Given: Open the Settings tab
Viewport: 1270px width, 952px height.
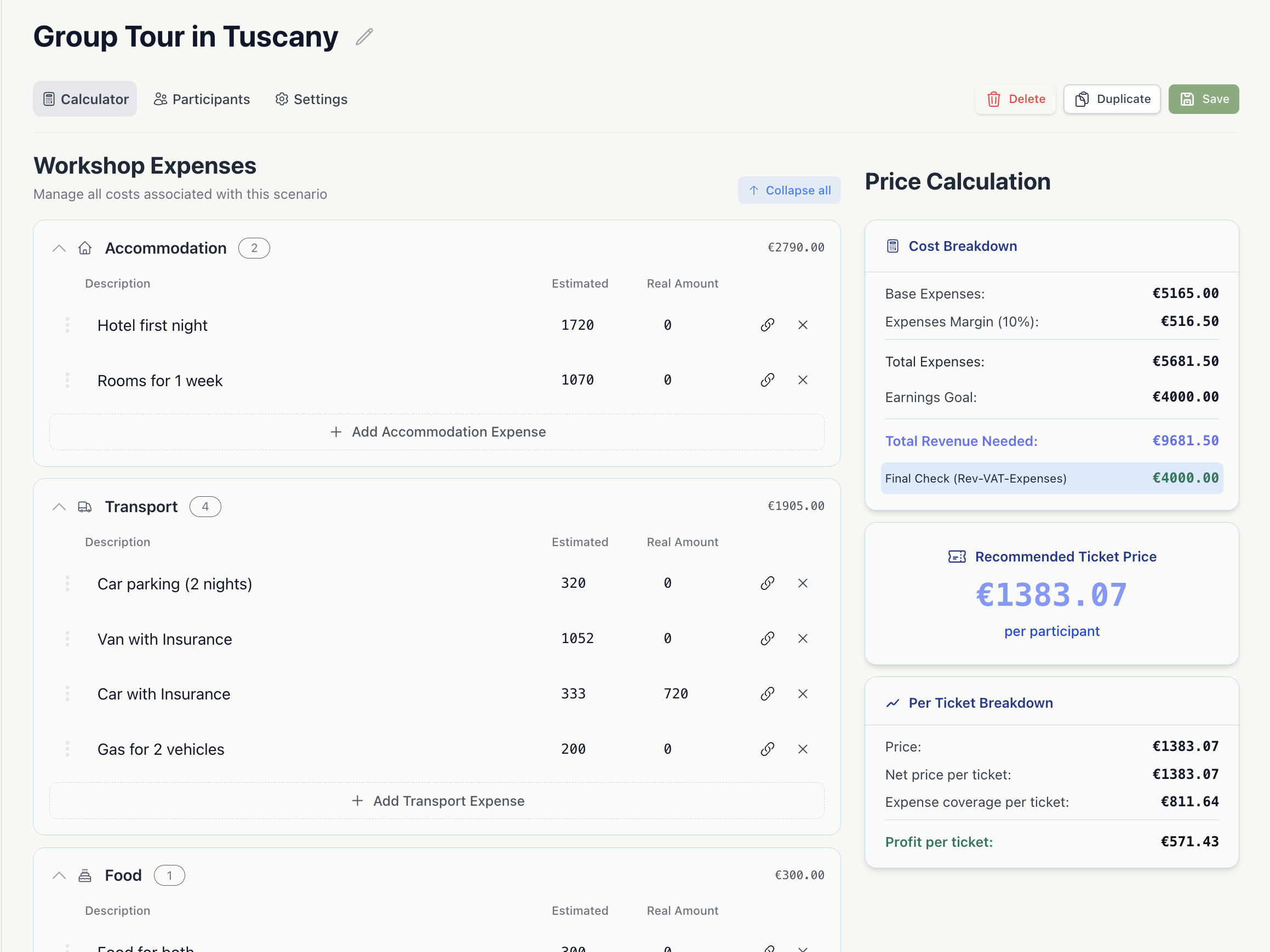Looking at the screenshot, I should [x=311, y=99].
